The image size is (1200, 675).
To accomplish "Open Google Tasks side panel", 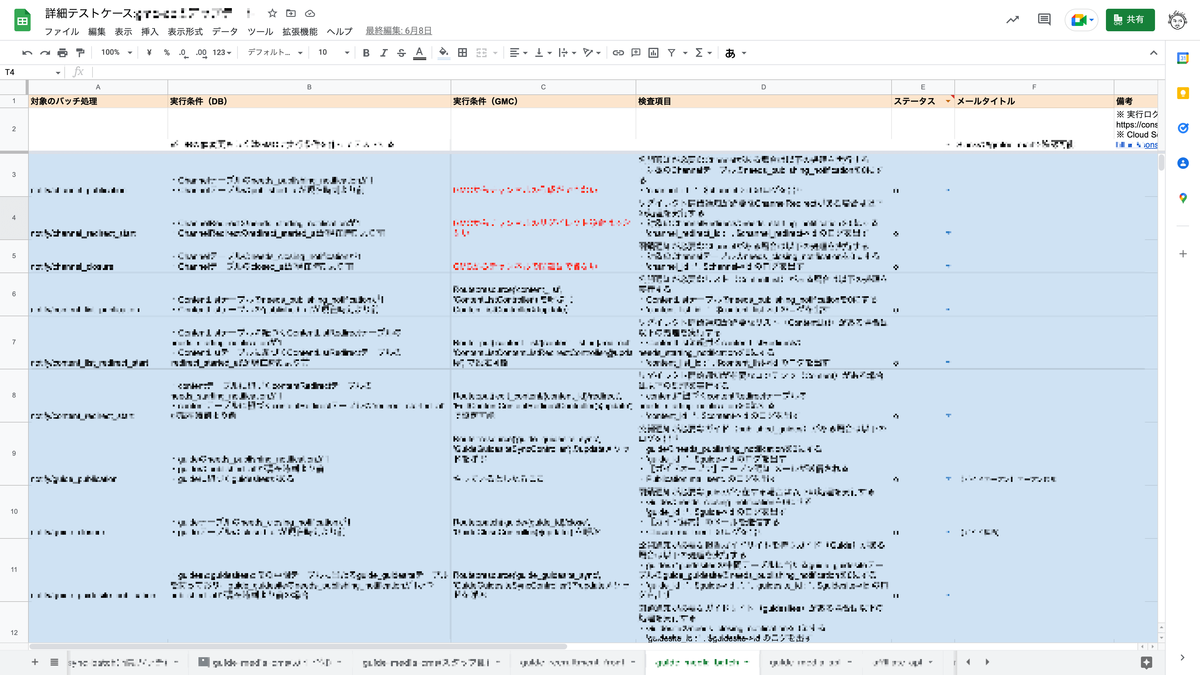I will [x=1182, y=128].
